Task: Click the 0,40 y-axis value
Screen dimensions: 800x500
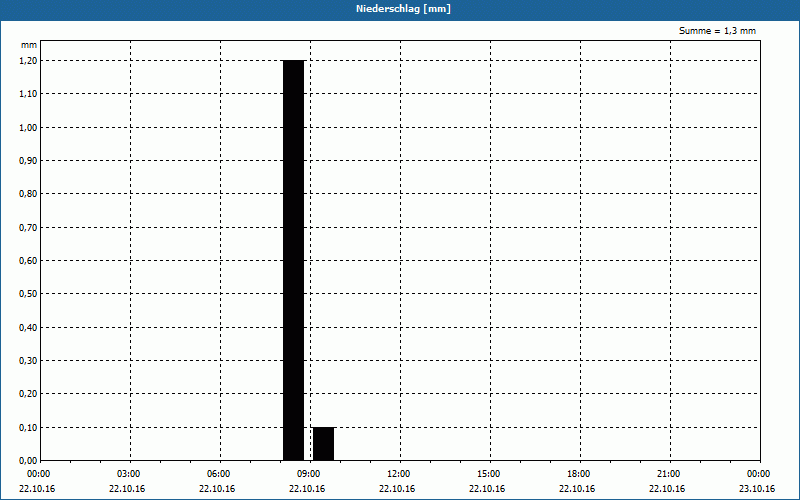Action: pos(28,328)
